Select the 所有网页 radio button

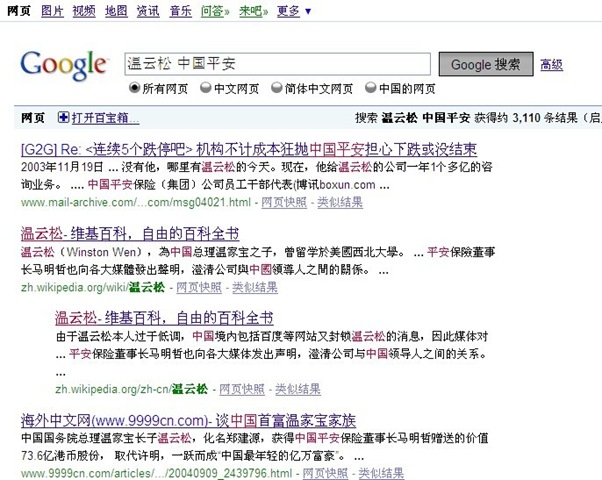coord(134,88)
